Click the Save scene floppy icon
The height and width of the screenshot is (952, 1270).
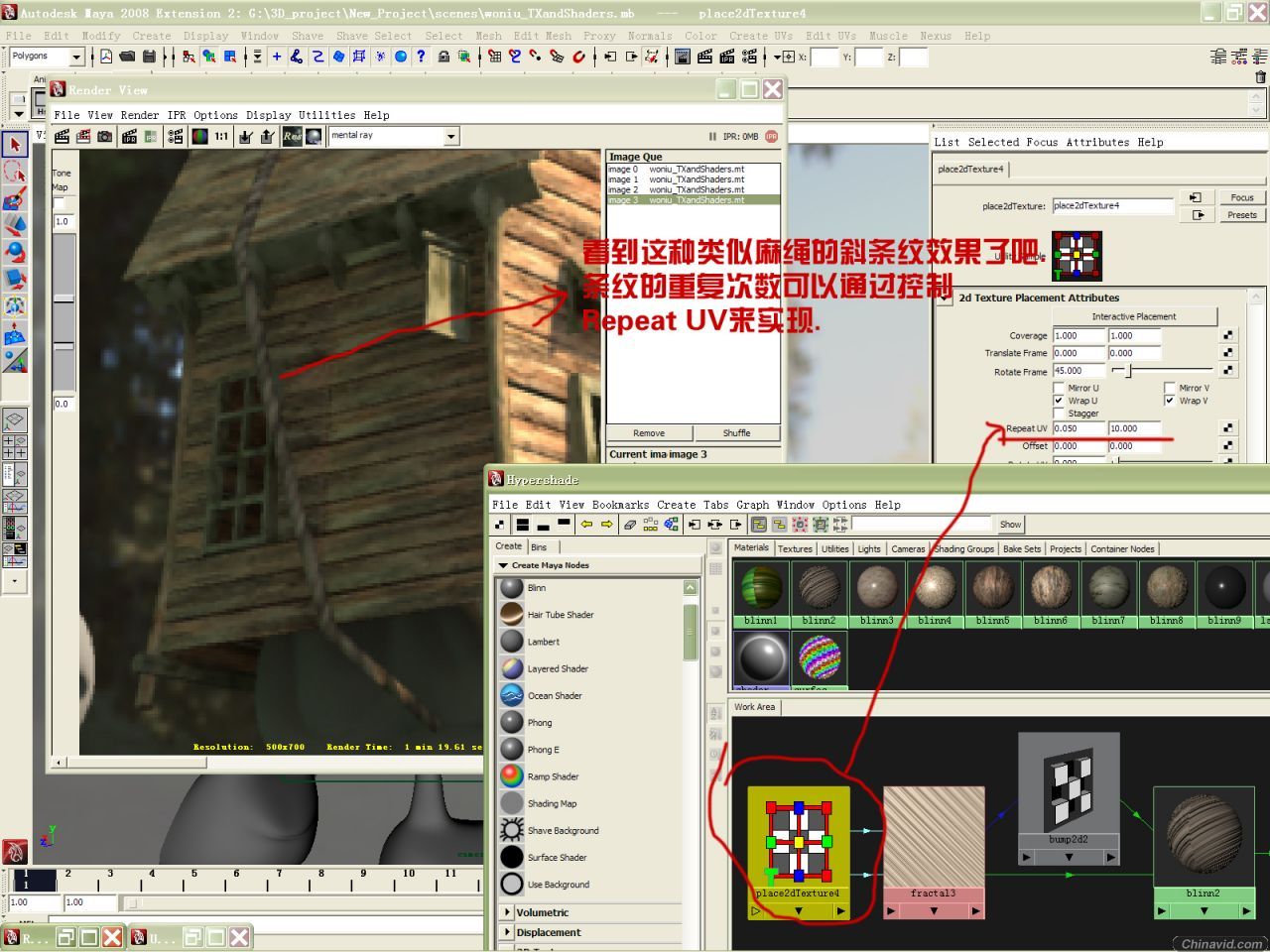pos(149,57)
